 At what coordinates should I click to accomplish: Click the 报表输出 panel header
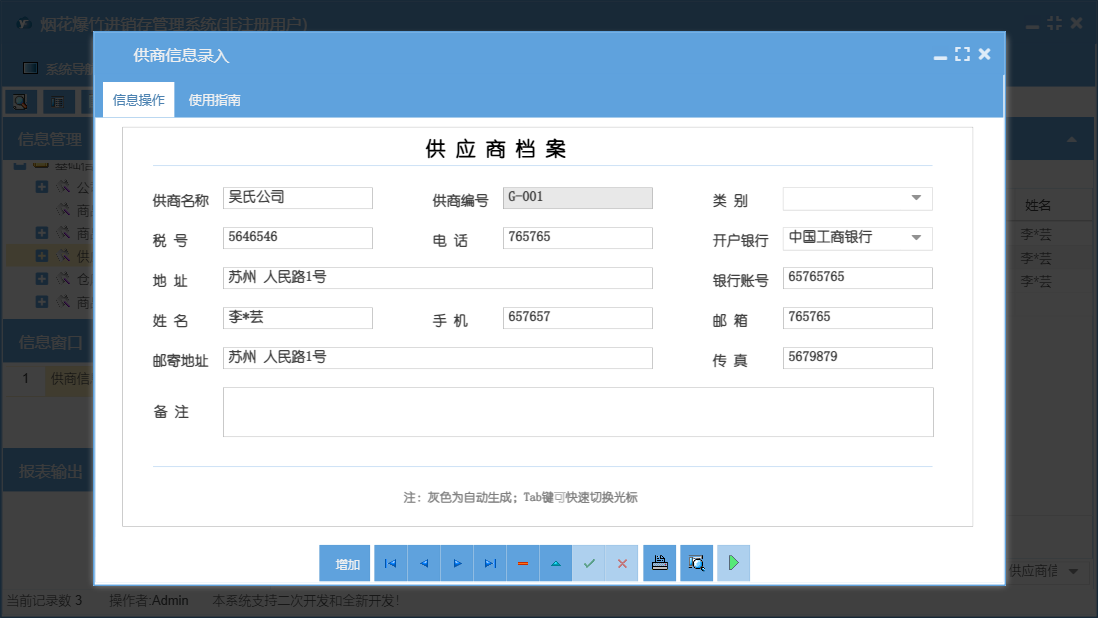pyautogui.click(x=51, y=470)
